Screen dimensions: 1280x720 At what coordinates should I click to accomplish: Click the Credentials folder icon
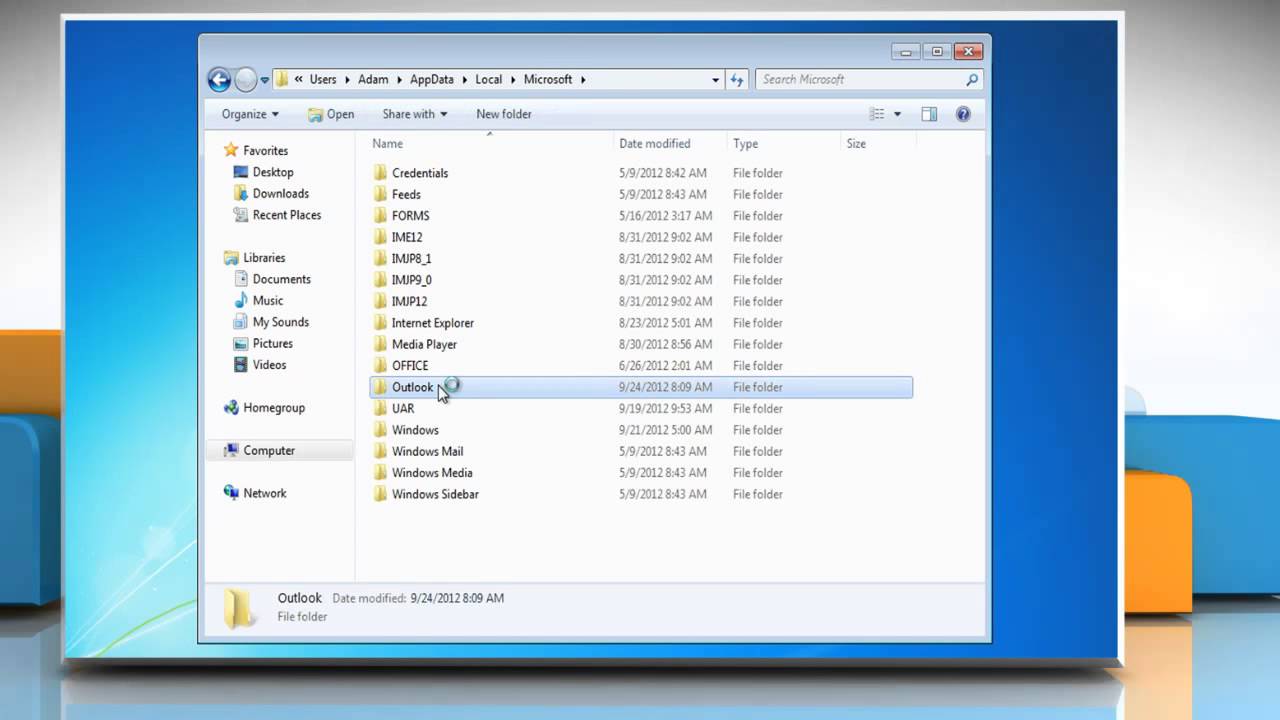click(379, 173)
